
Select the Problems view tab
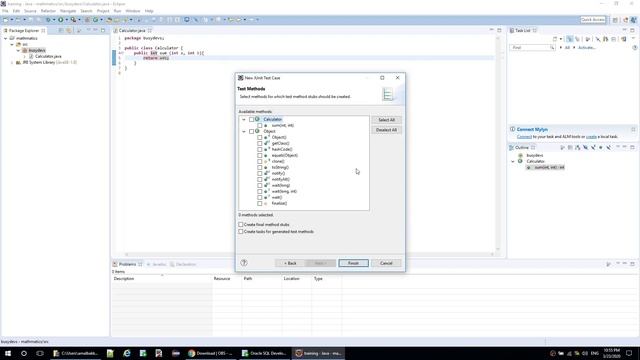(x=127, y=264)
